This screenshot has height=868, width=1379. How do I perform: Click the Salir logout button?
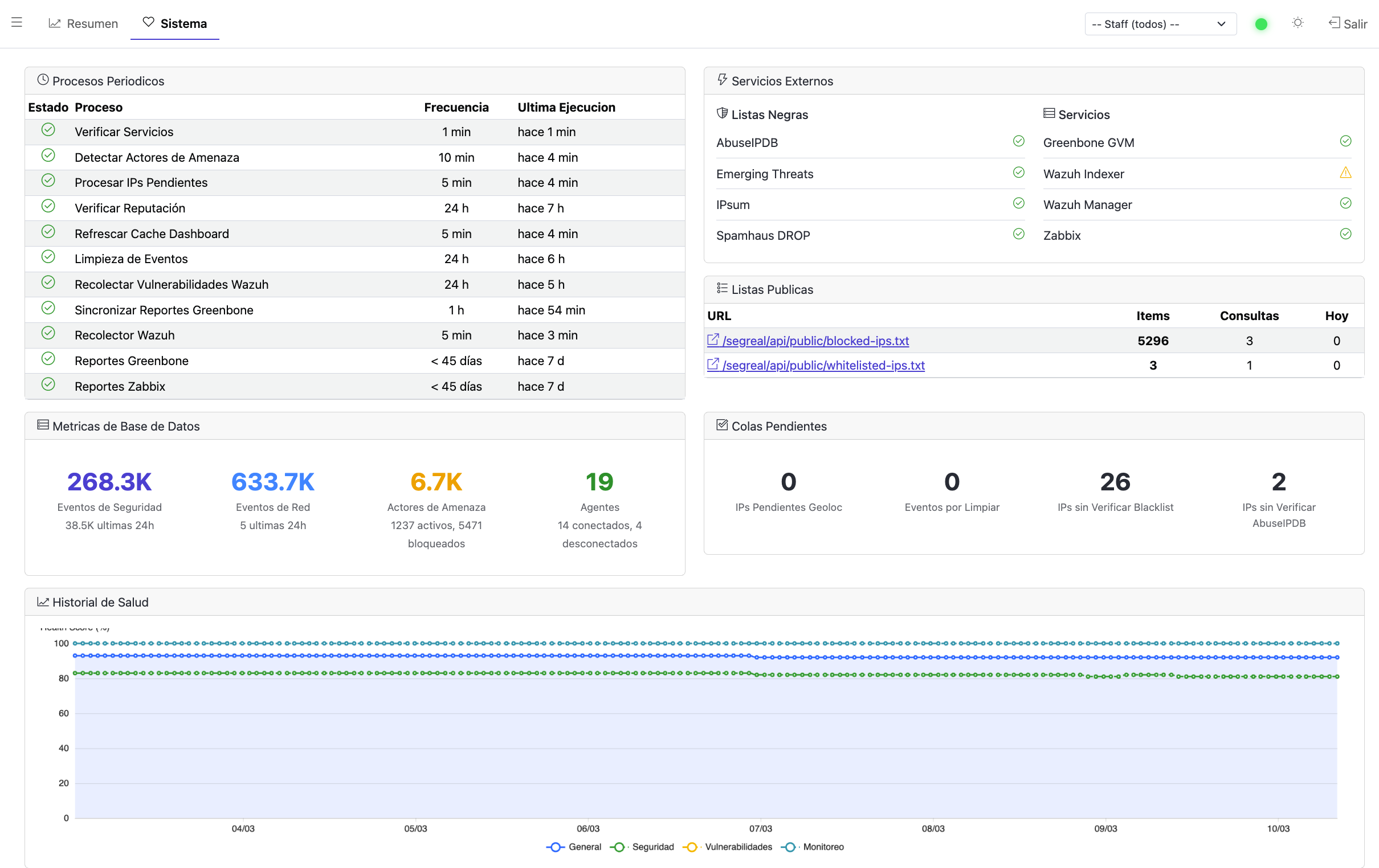click(1348, 23)
